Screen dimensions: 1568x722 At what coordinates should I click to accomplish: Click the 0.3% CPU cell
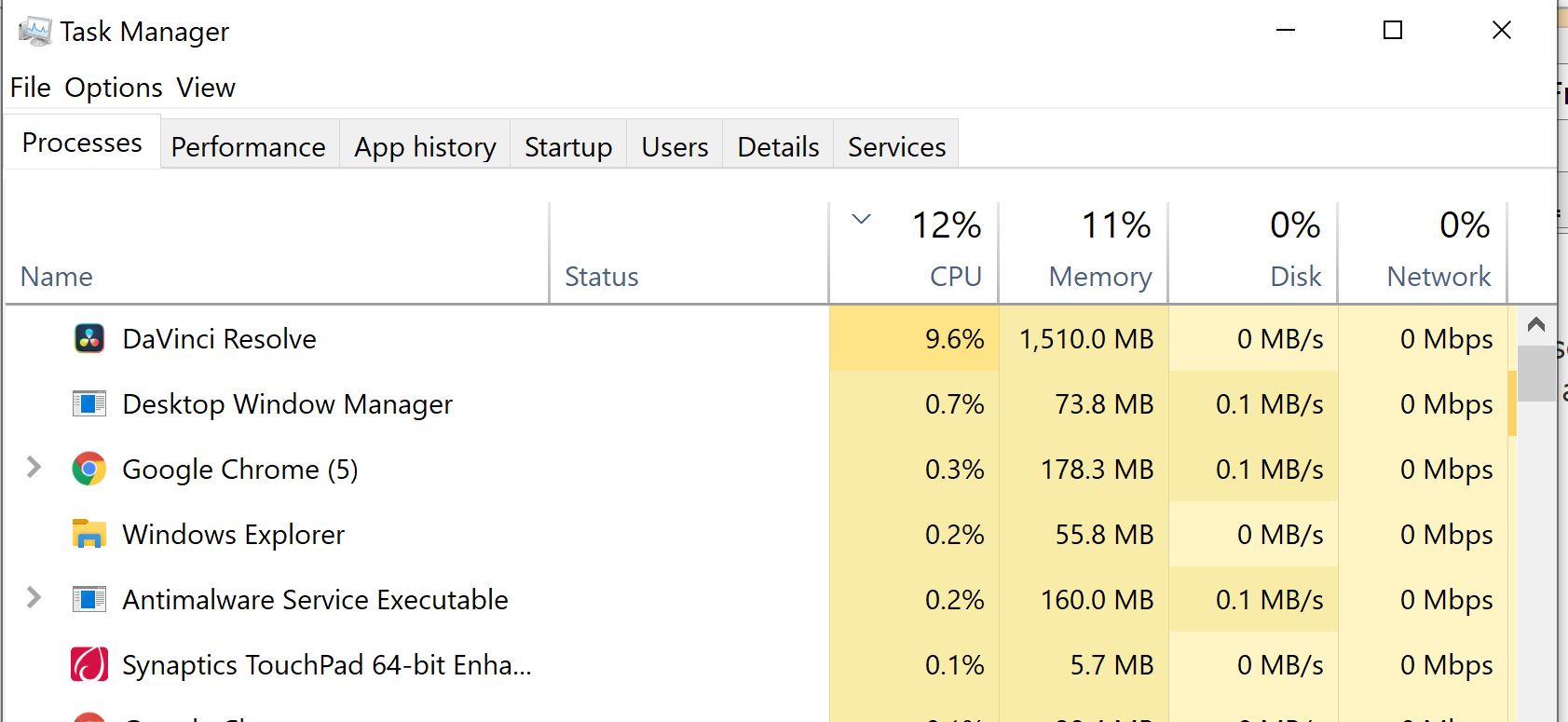click(914, 469)
